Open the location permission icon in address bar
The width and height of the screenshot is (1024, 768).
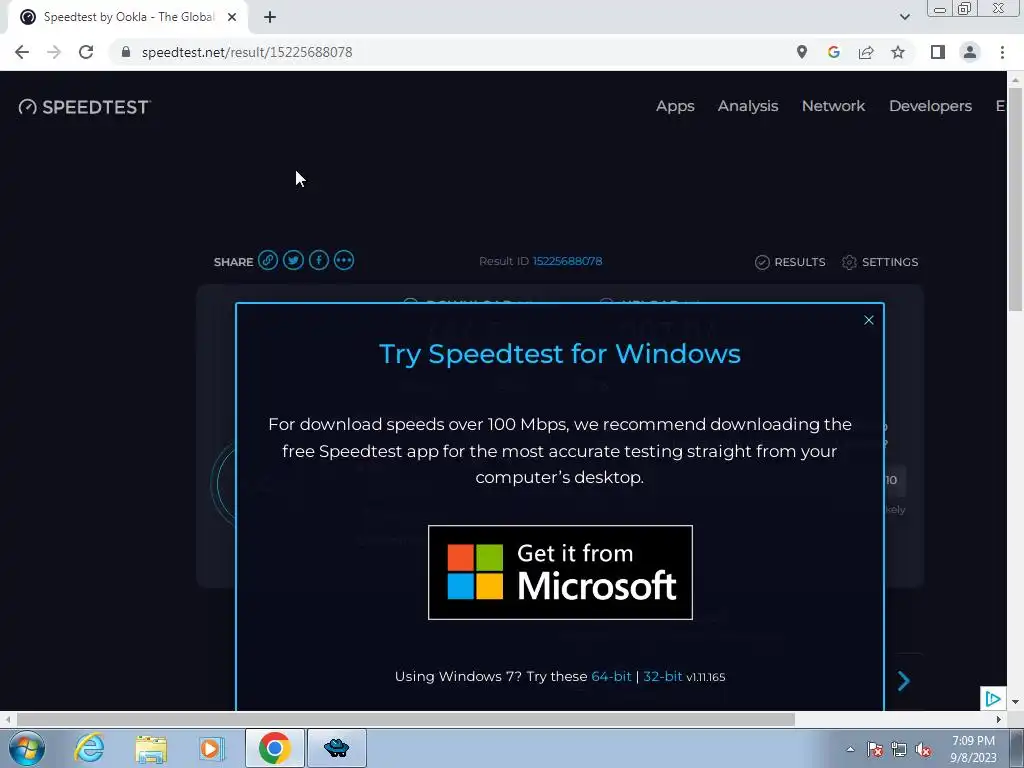802,52
